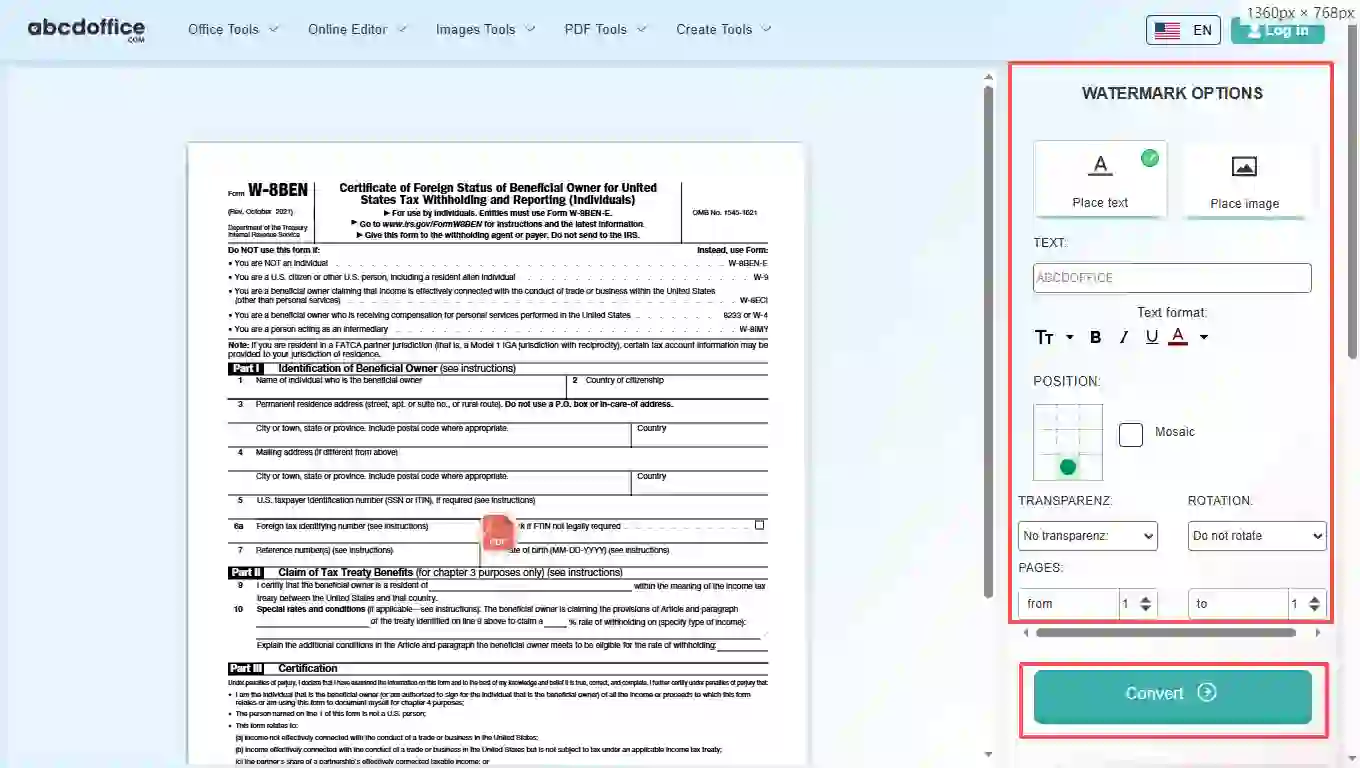Viewport: 1360px width, 768px height.
Task: Open the Office Tools menu
Action: pyautogui.click(x=233, y=29)
